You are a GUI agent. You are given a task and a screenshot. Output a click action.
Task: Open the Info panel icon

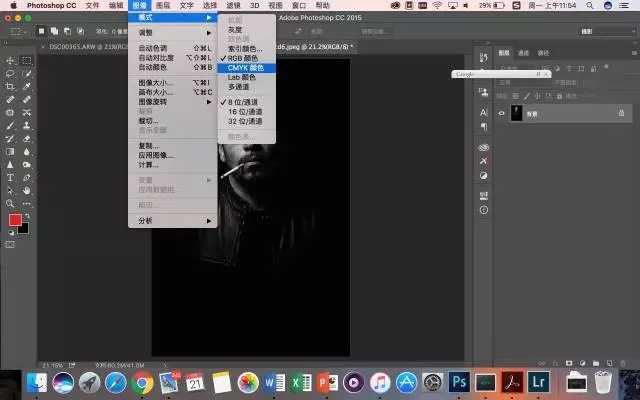click(x=484, y=211)
